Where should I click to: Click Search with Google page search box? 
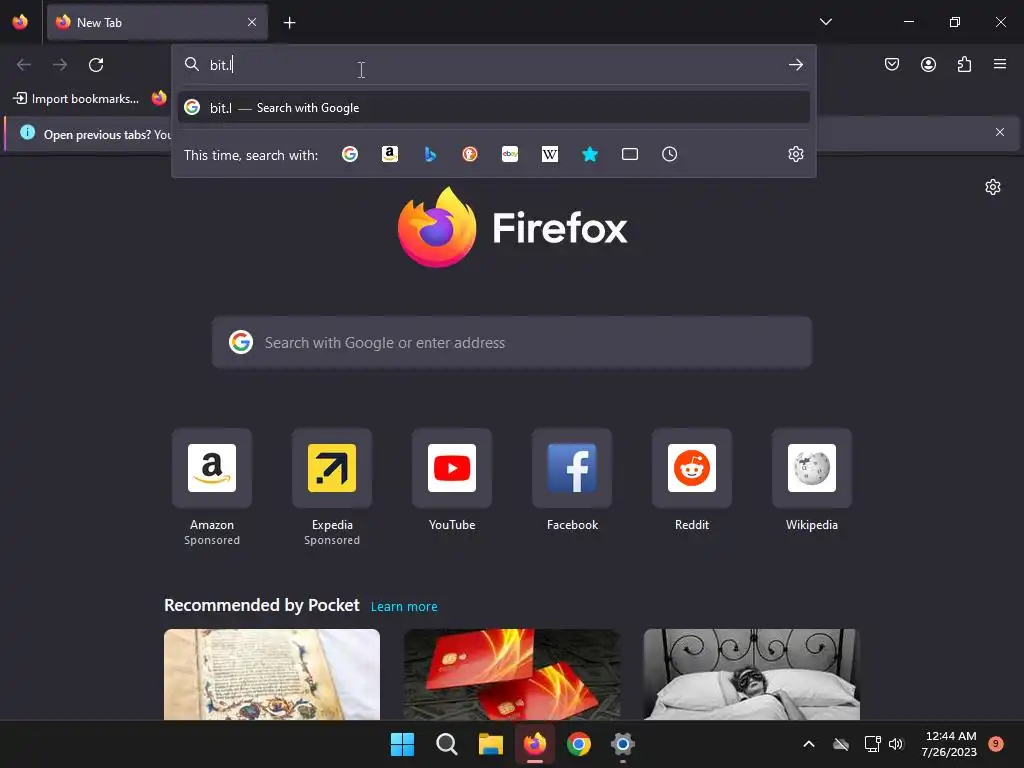pyautogui.click(x=512, y=343)
